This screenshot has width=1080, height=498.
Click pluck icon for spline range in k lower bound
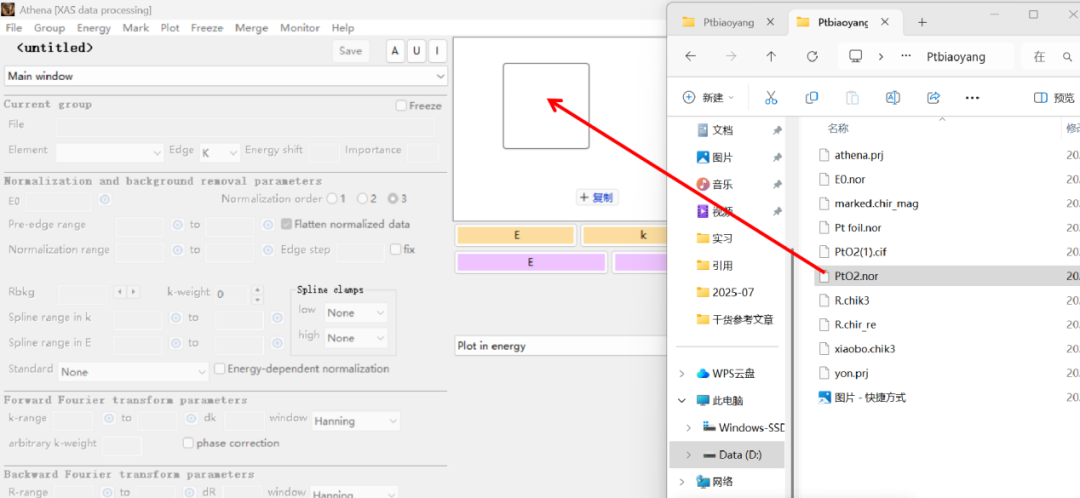click(x=176, y=318)
